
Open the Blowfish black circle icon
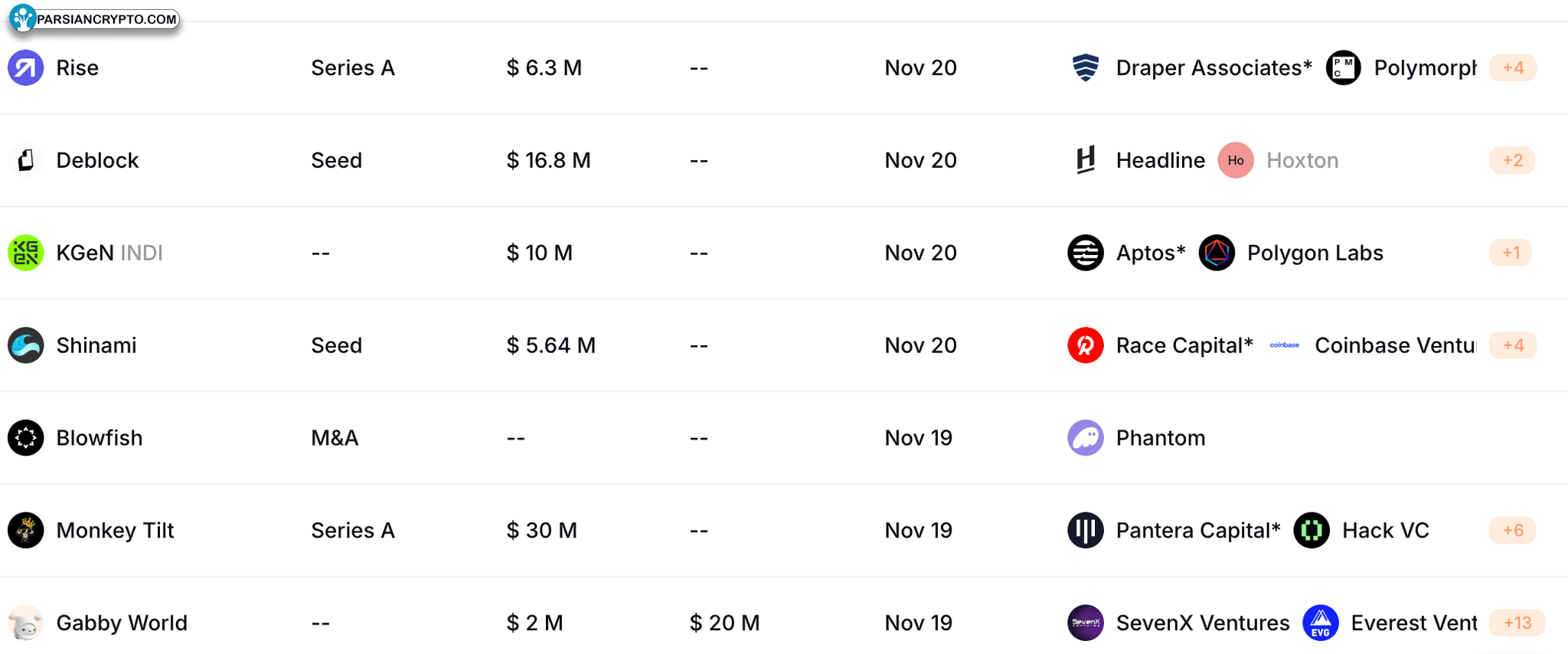tap(26, 438)
